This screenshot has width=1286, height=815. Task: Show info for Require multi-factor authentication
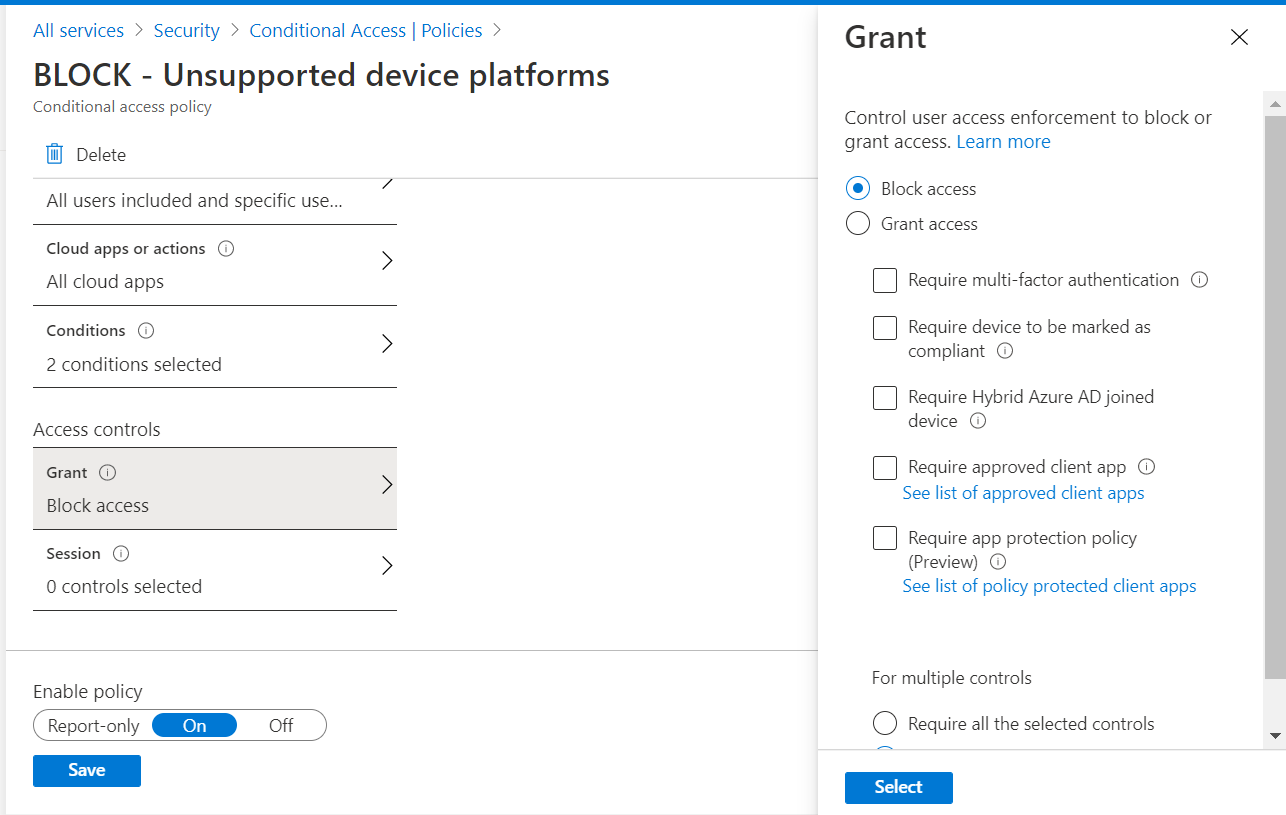pos(1200,280)
